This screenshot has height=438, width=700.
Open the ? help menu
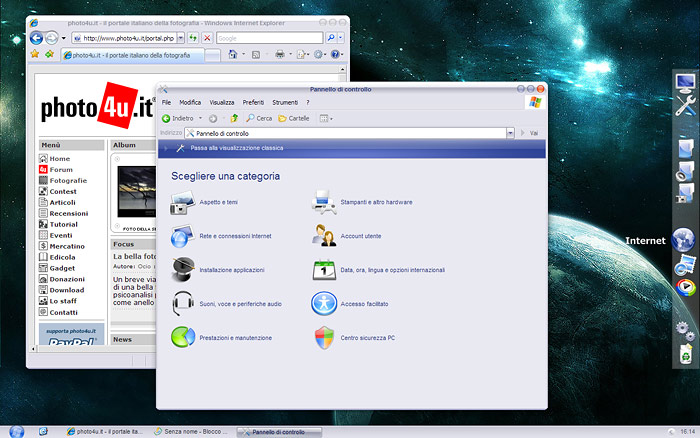[x=308, y=102]
